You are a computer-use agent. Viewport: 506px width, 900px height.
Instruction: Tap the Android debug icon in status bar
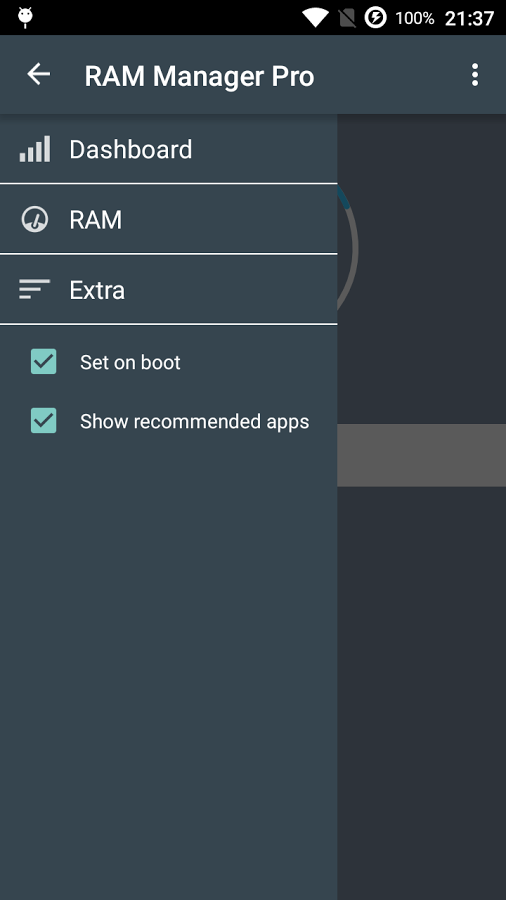25,18
